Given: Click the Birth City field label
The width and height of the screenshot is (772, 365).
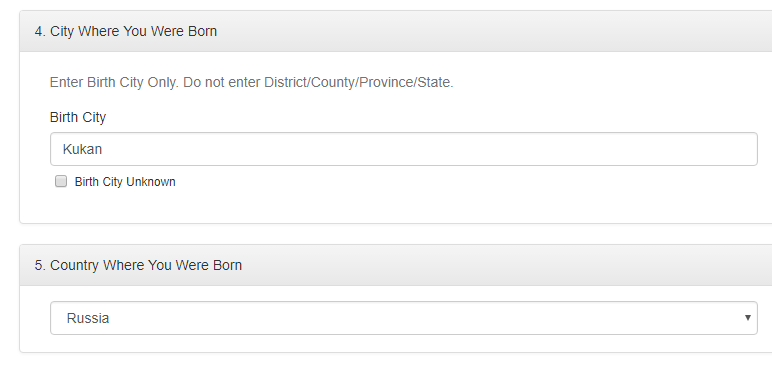Looking at the screenshot, I should tap(78, 117).
